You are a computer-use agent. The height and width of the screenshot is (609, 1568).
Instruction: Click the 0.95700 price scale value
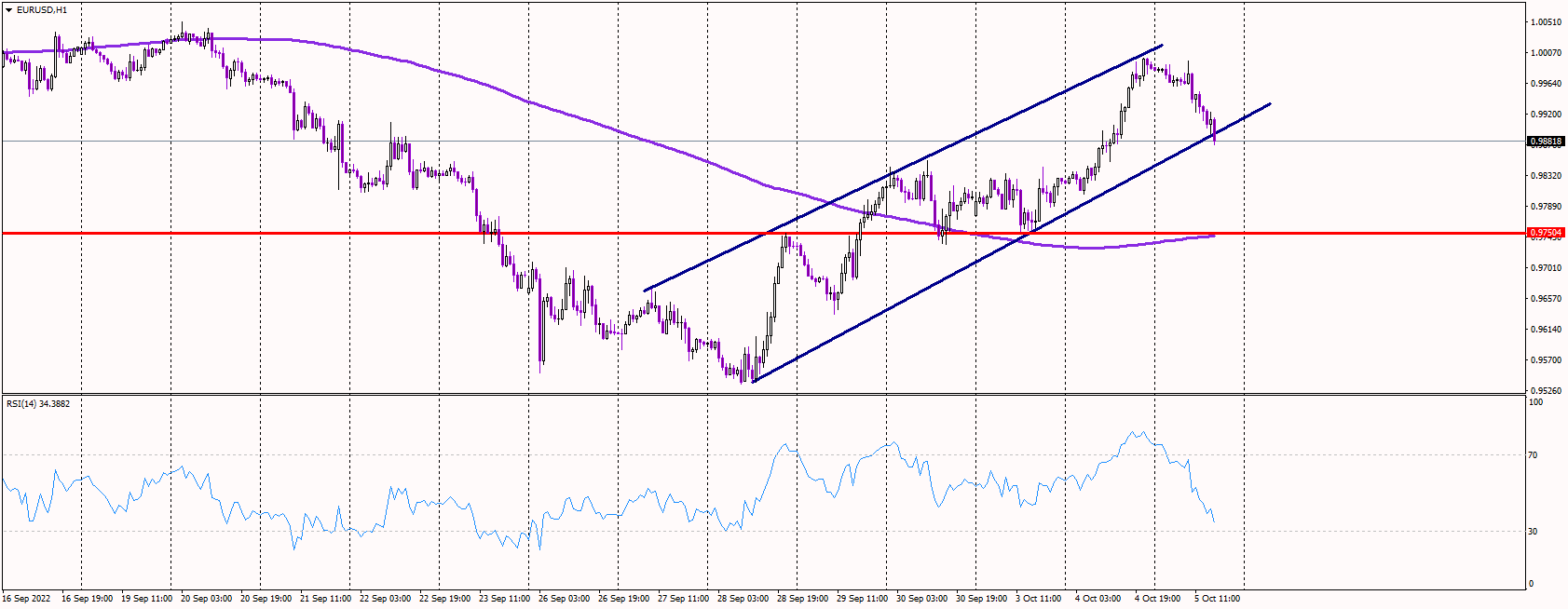tap(1547, 359)
